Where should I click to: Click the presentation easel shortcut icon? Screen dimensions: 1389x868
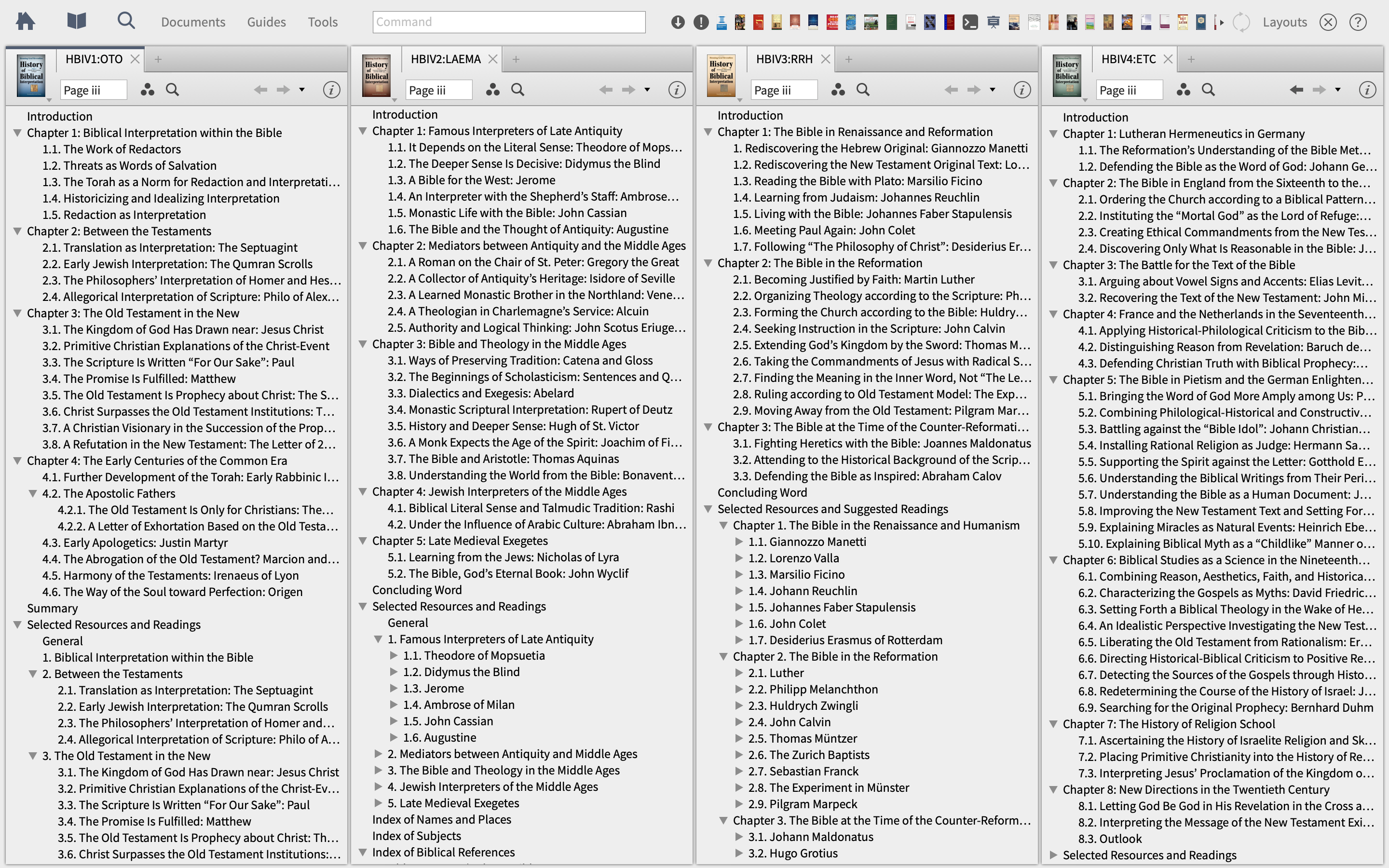[993, 22]
